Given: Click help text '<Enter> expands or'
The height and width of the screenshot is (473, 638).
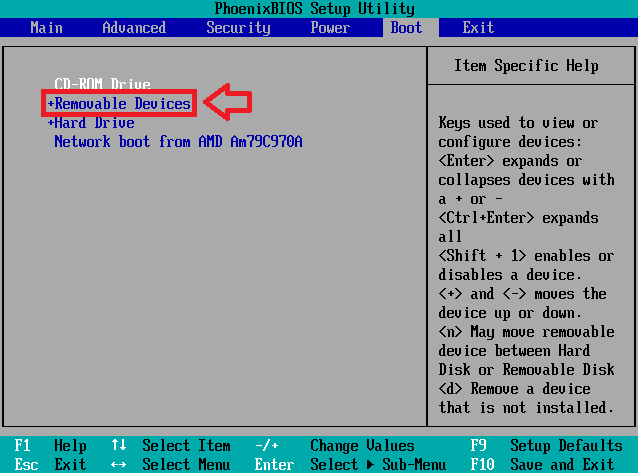Looking at the screenshot, I should tap(510, 161).
